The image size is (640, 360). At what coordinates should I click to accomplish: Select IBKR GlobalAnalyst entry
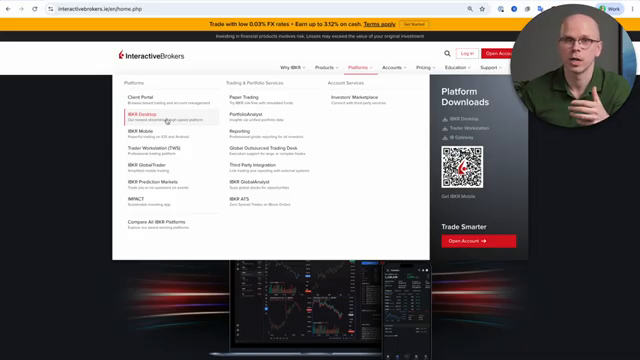click(x=259, y=184)
